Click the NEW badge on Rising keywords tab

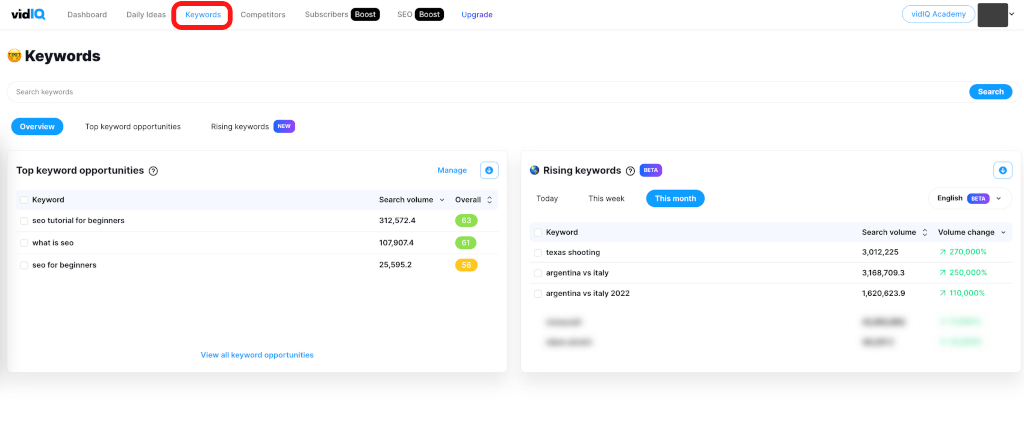[x=284, y=127]
